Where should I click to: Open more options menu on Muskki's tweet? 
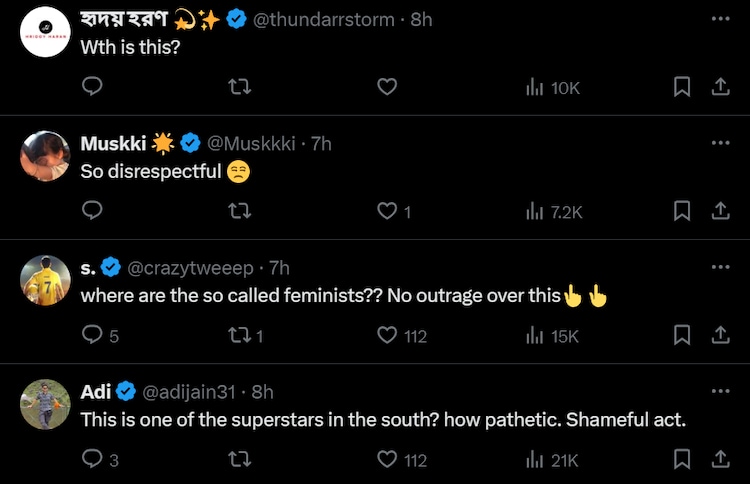(x=720, y=143)
